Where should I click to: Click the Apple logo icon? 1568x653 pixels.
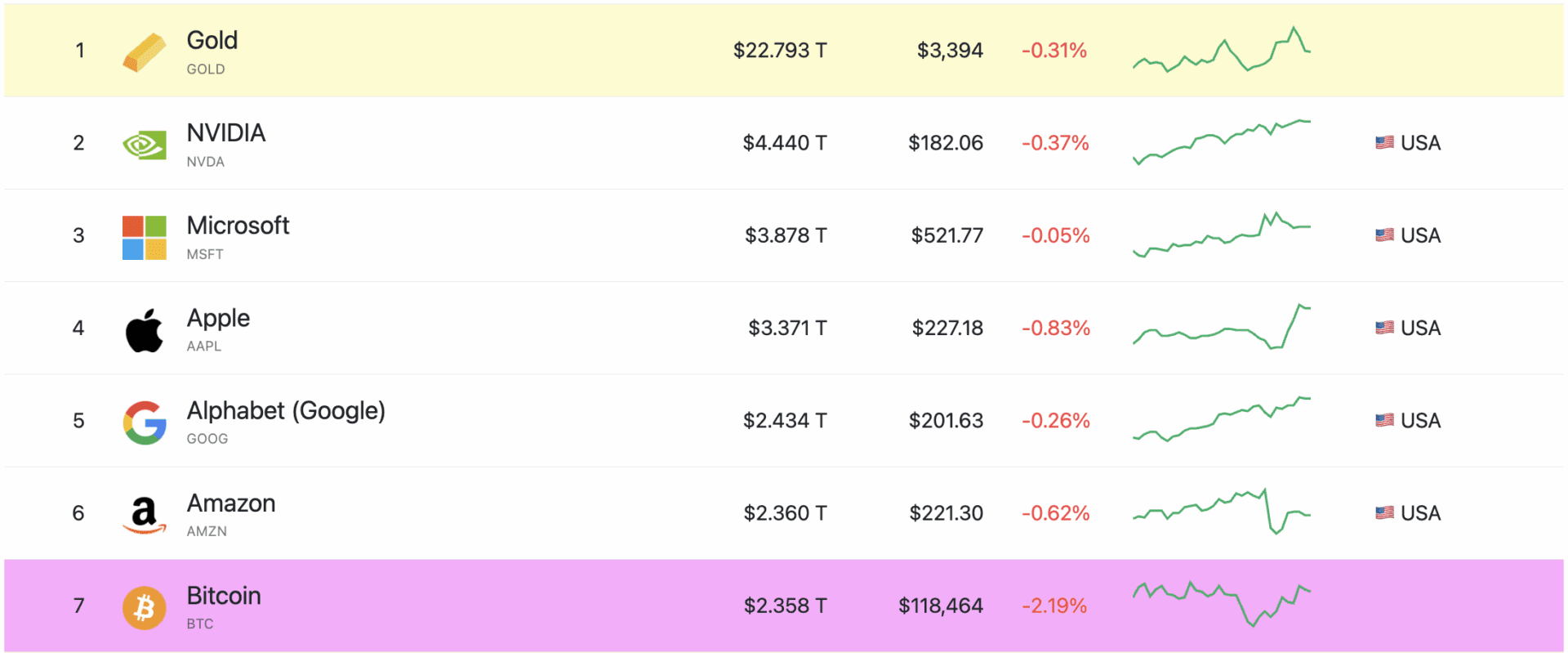point(144,330)
